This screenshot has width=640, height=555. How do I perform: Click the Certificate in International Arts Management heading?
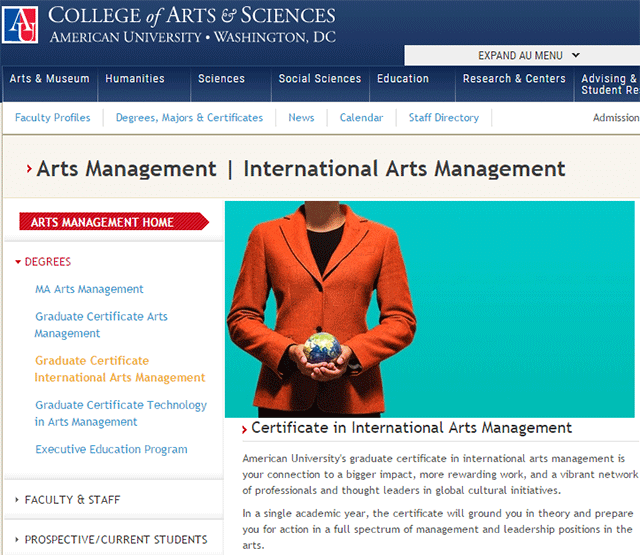click(x=411, y=428)
